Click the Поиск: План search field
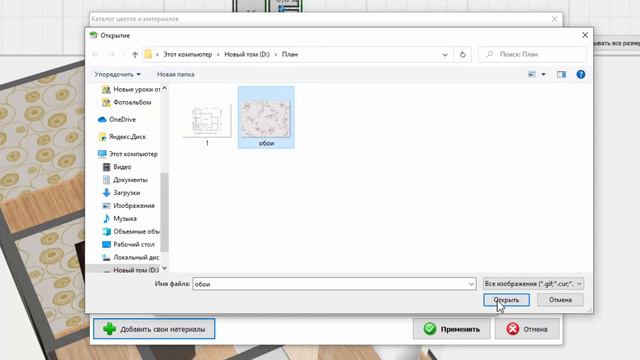 coord(532,54)
